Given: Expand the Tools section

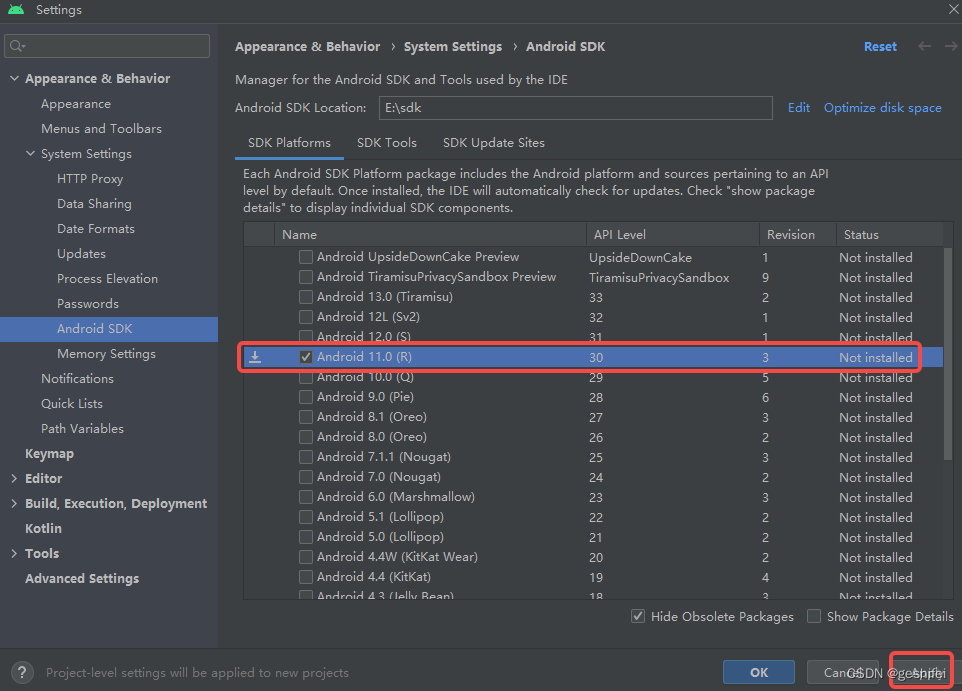Looking at the screenshot, I should tap(14, 554).
